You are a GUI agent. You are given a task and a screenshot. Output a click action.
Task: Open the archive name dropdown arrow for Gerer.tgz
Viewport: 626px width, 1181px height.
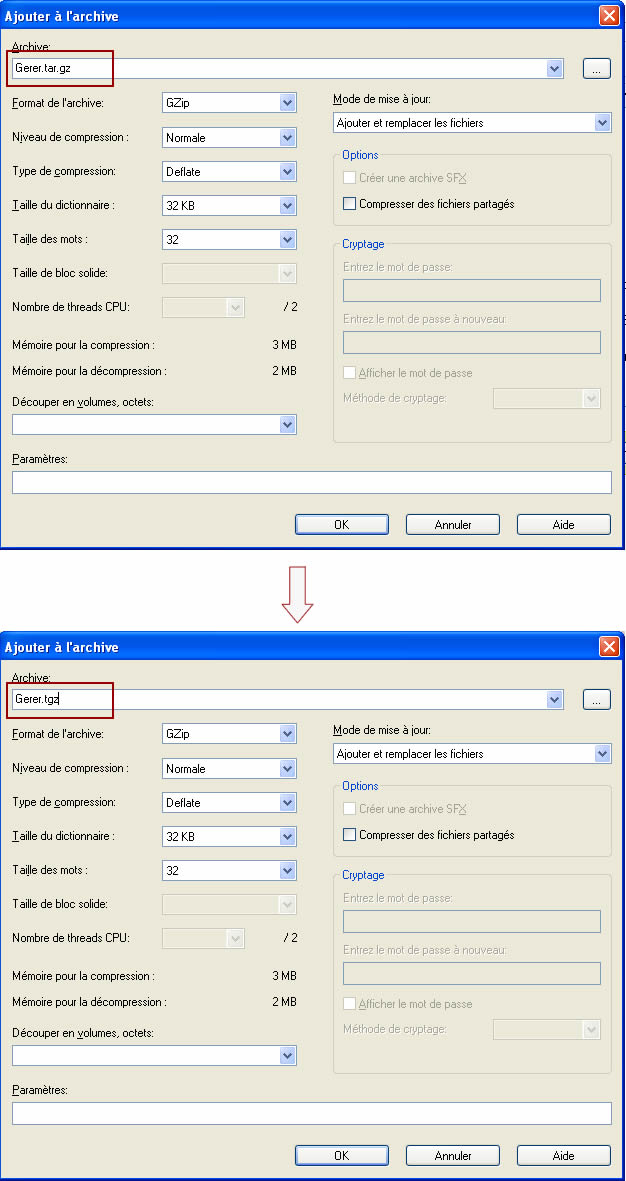click(x=555, y=700)
